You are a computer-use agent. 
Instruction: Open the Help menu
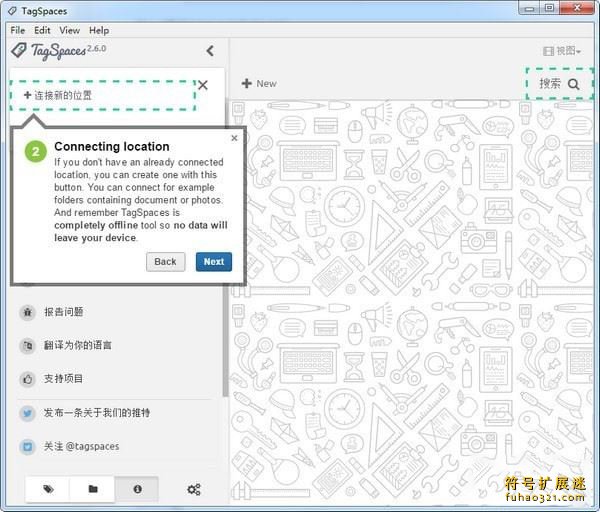99,30
